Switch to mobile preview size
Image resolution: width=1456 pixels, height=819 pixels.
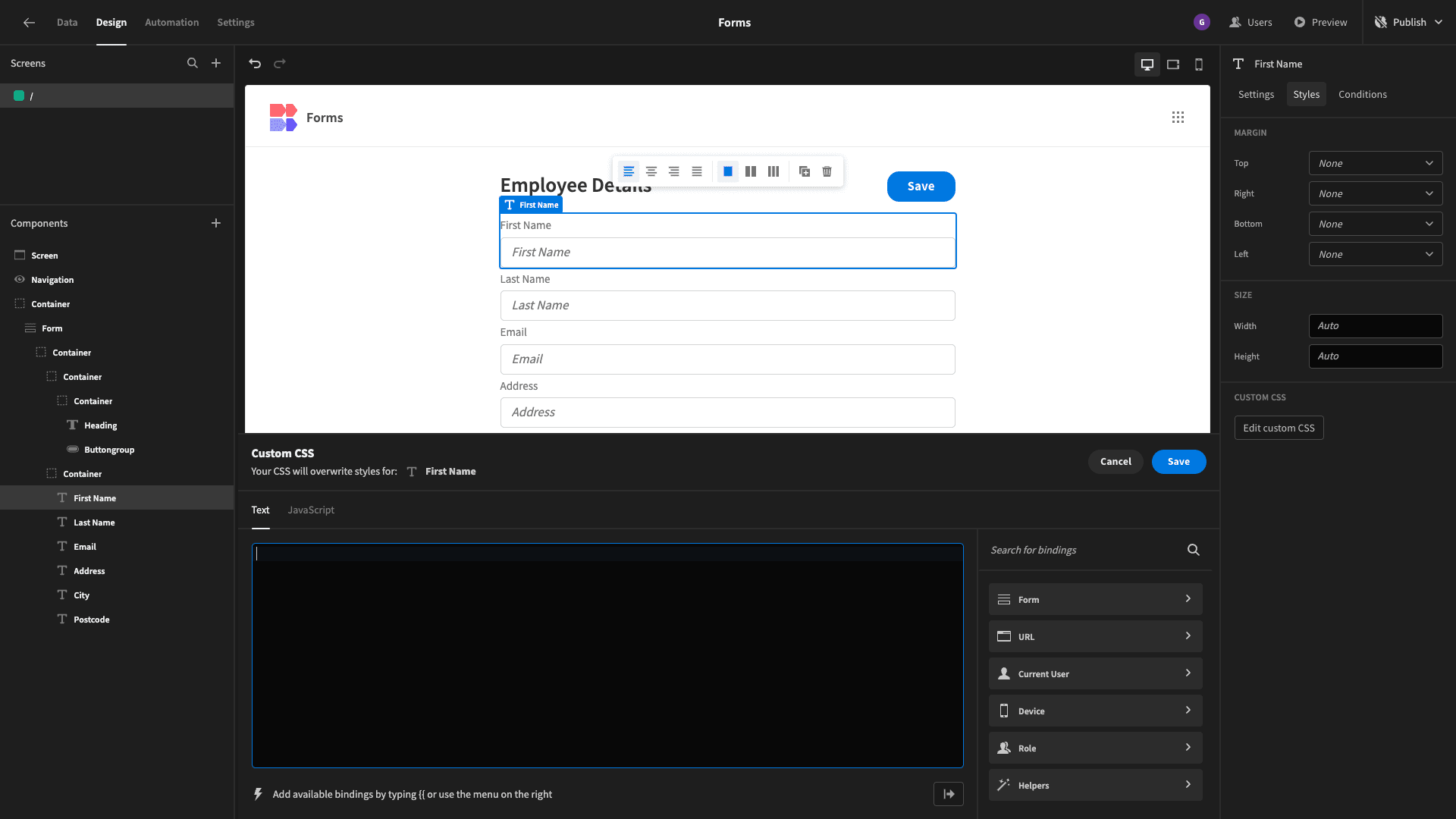[x=1199, y=64]
